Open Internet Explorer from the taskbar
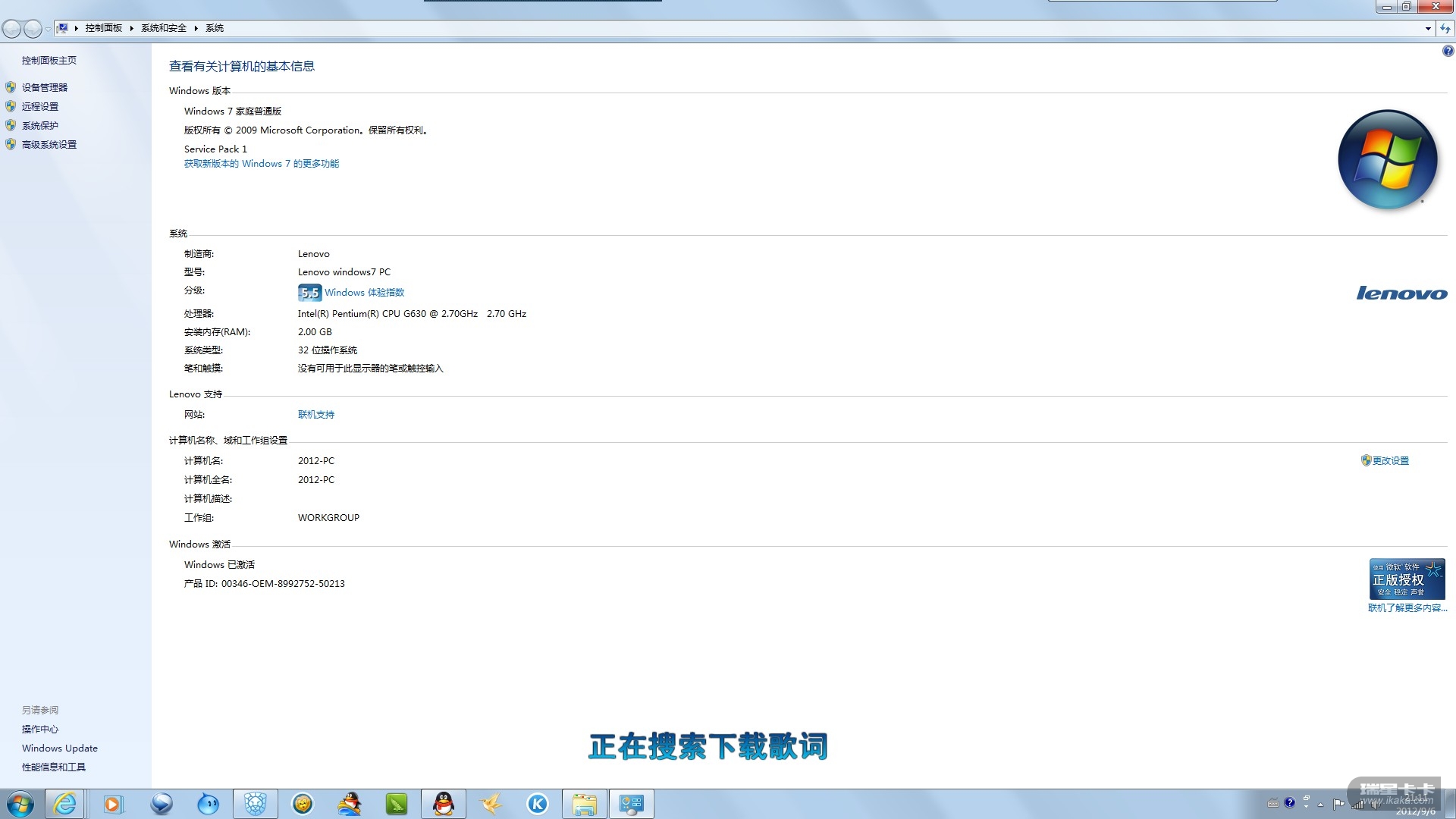Image resolution: width=1456 pixels, height=819 pixels. point(65,804)
